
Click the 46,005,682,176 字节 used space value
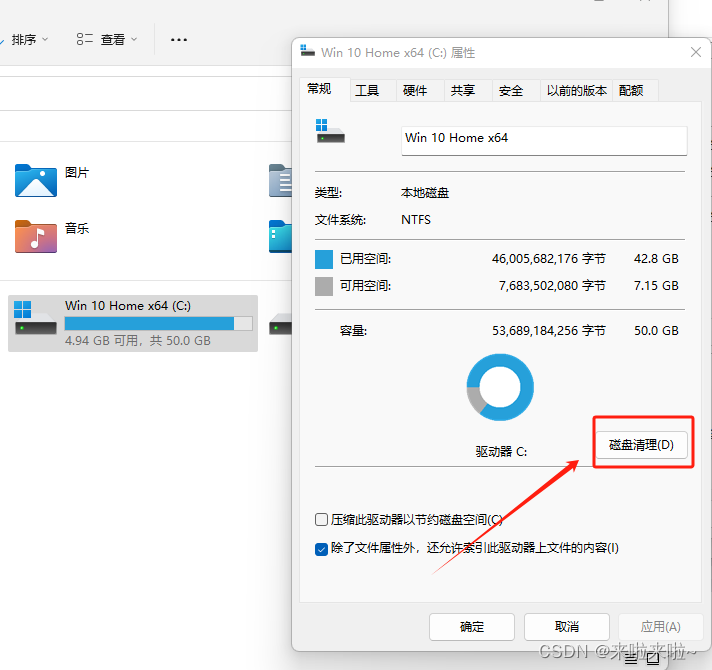549,259
